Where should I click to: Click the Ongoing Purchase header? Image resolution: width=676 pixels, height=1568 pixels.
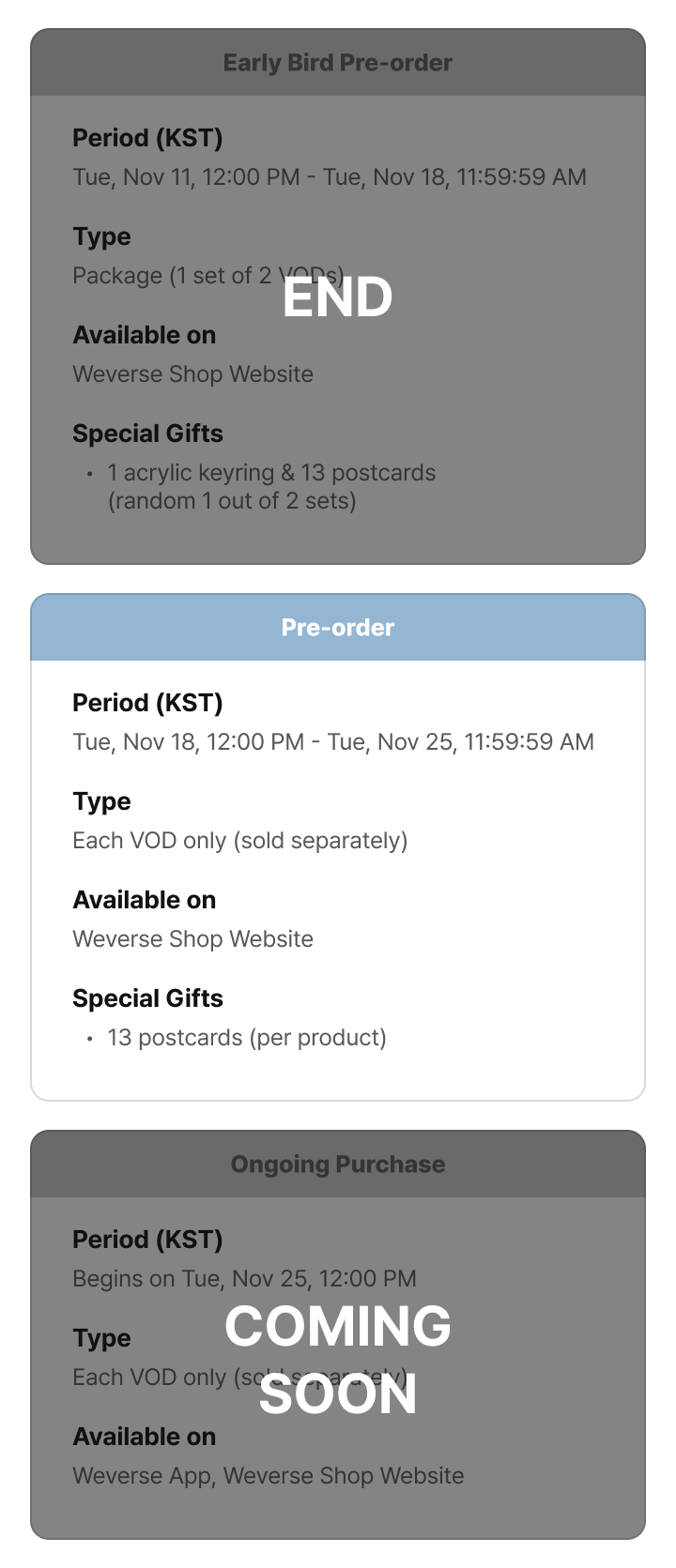pos(338,1165)
